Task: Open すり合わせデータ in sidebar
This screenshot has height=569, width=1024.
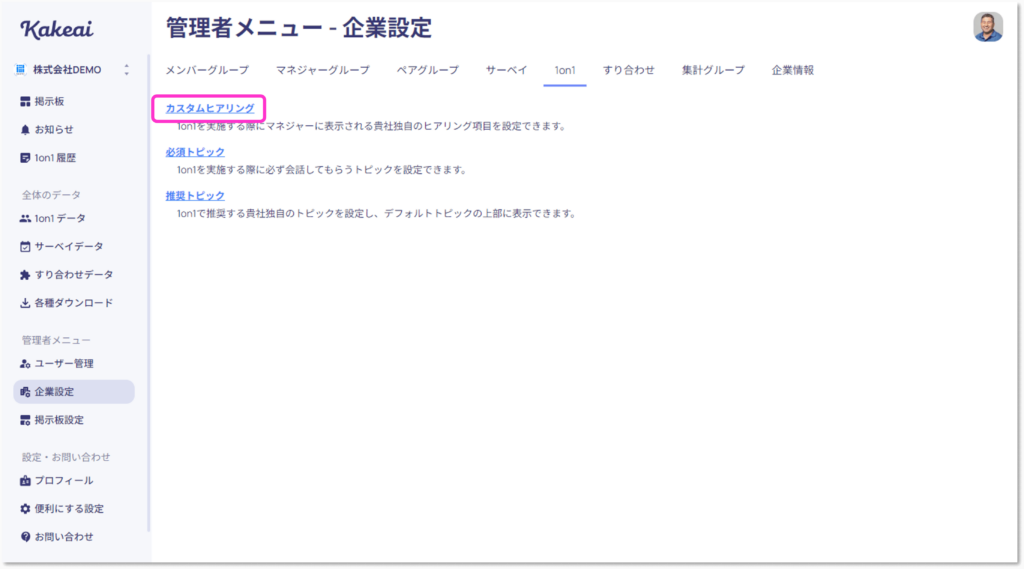Action: [x=74, y=274]
